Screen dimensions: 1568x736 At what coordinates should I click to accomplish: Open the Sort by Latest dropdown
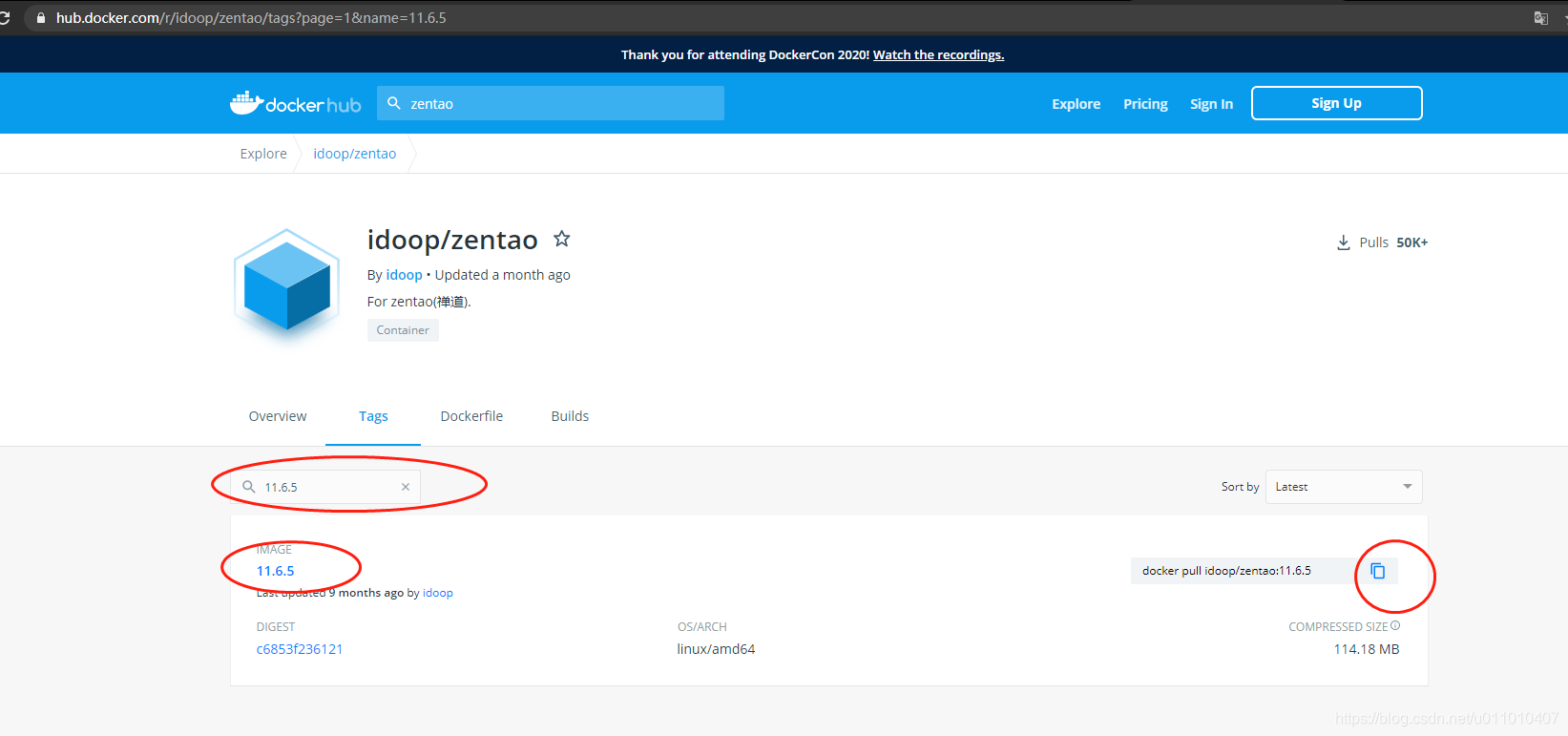[x=1344, y=487]
